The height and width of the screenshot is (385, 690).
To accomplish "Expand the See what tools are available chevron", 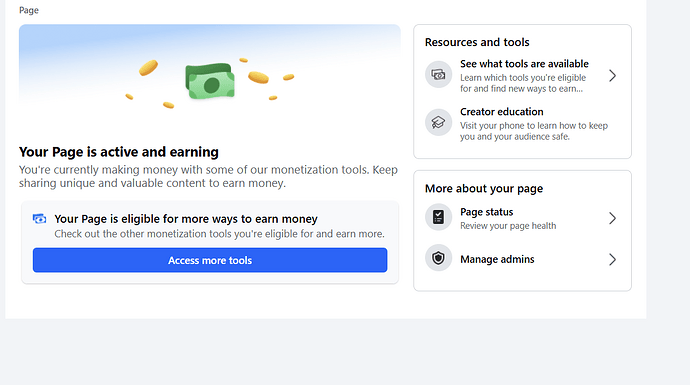I will (612, 76).
